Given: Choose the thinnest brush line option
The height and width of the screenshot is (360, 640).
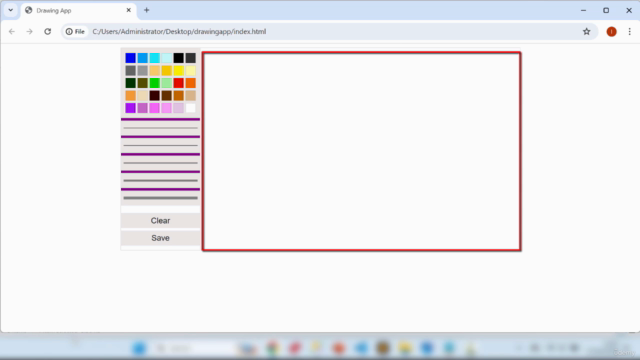Looking at the screenshot, I should point(160,128).
